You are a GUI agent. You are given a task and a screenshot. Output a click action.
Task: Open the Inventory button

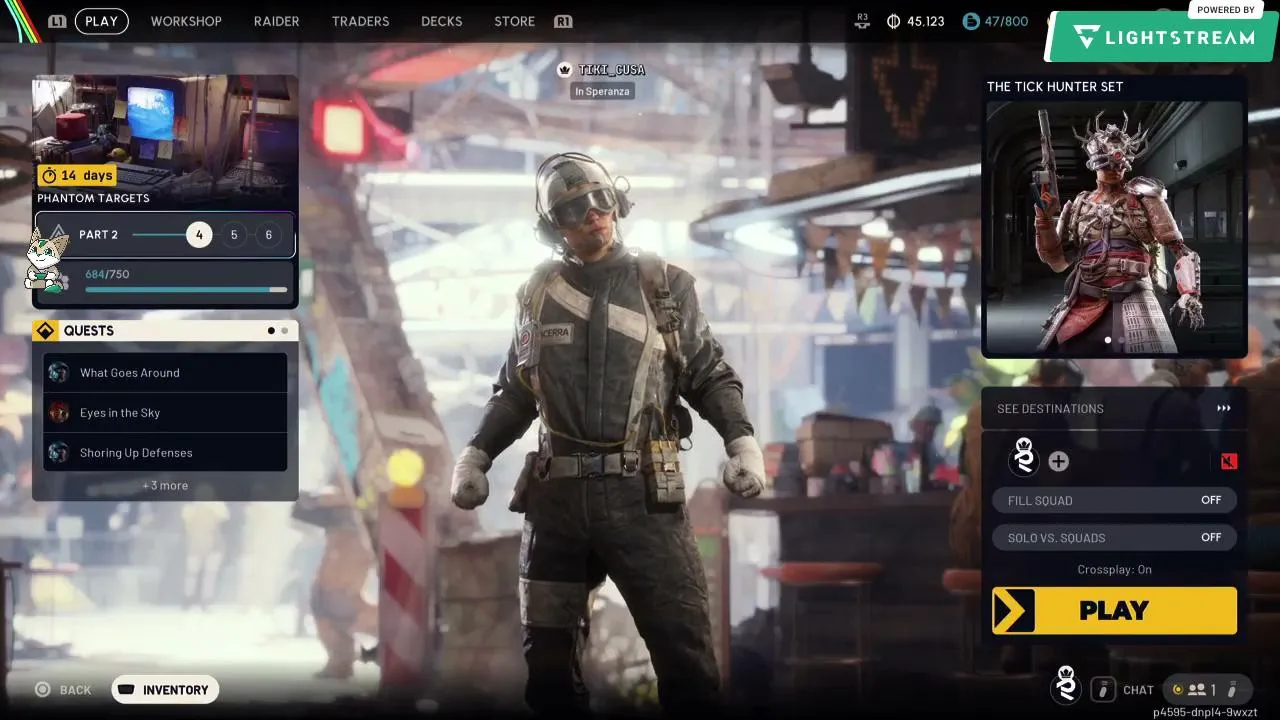point(165,690)
